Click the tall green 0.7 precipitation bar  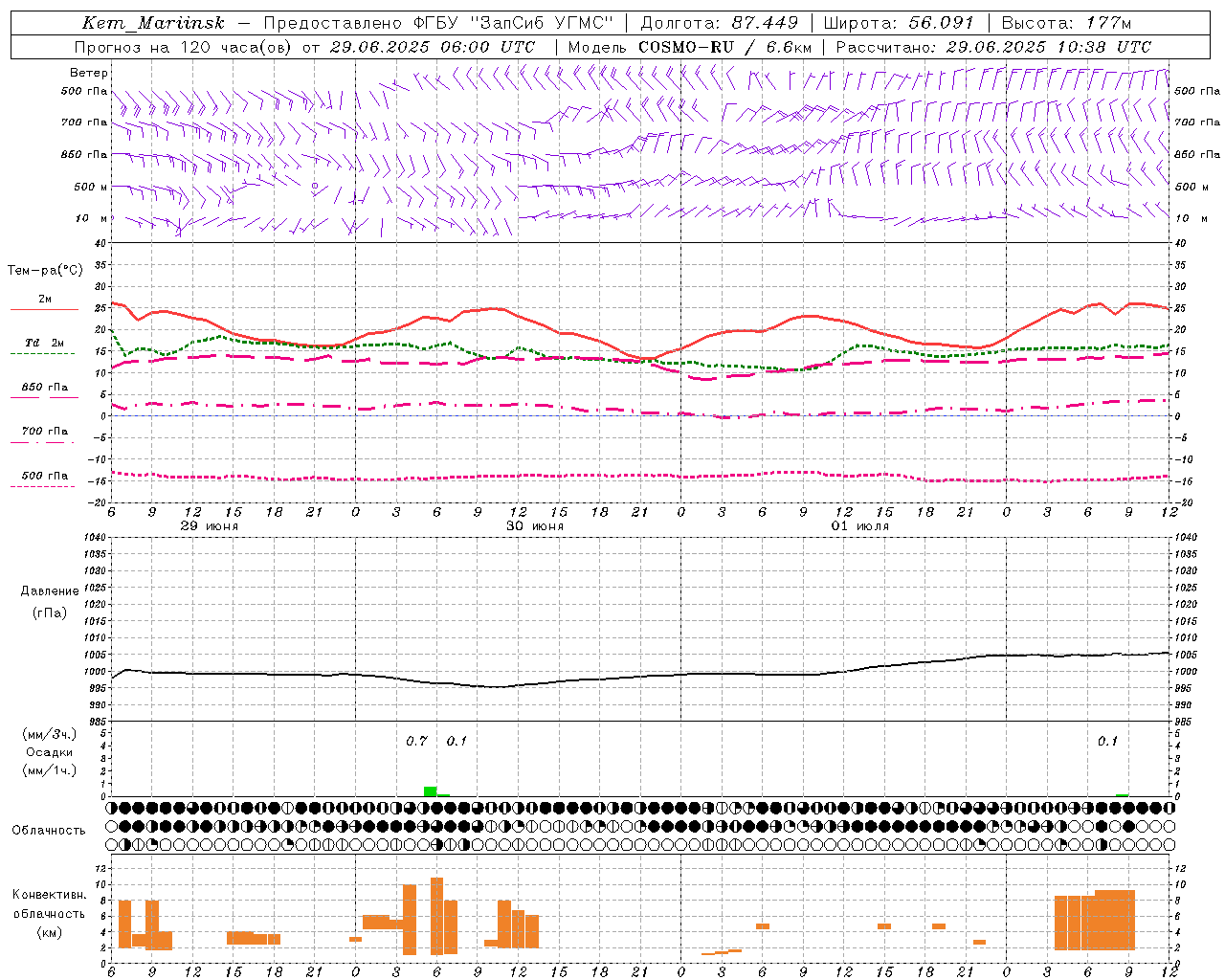pyautogui.click(x=431, y=791)
